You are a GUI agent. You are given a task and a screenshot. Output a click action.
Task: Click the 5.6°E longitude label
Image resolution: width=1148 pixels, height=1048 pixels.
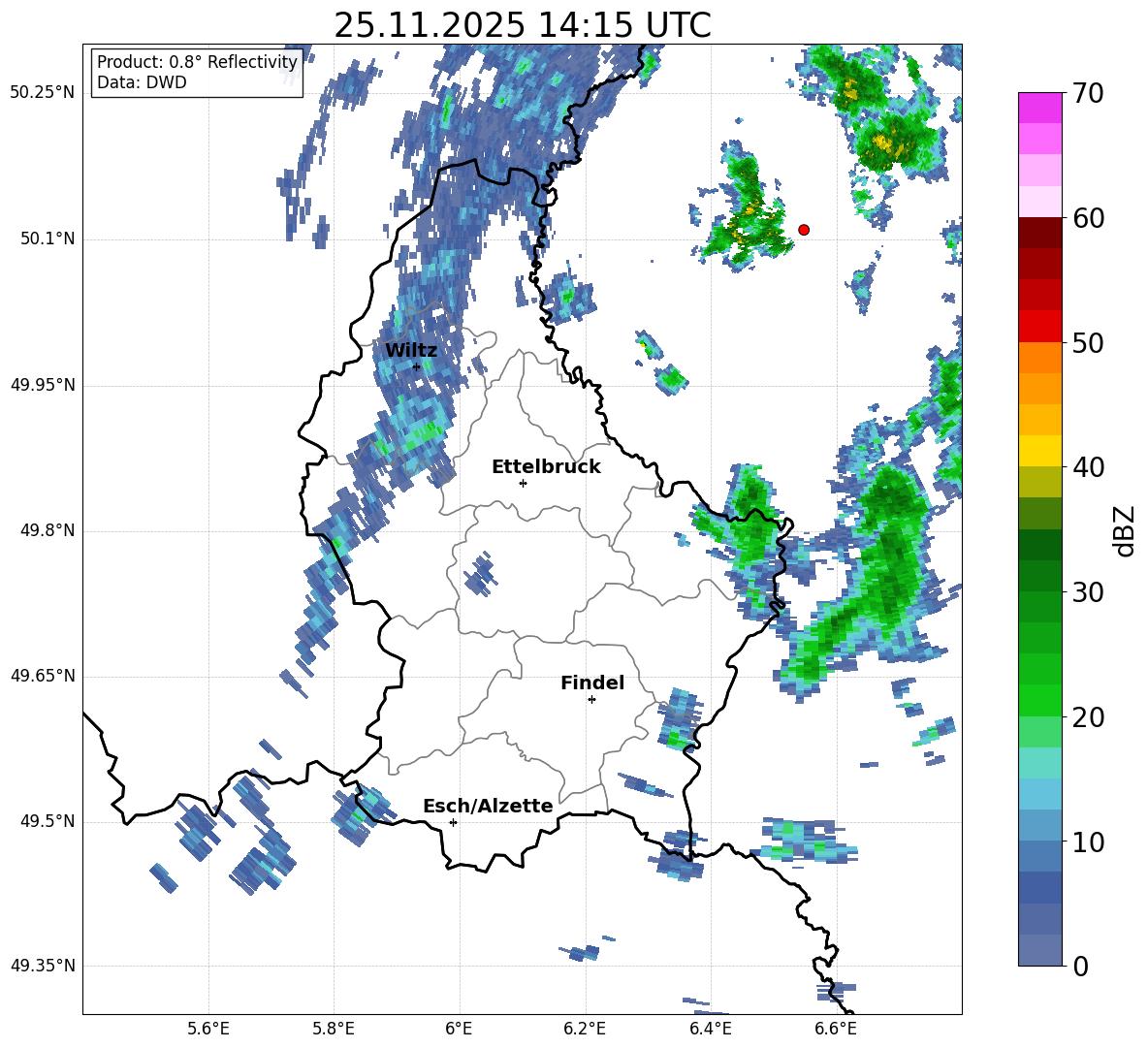point(208,1029)
